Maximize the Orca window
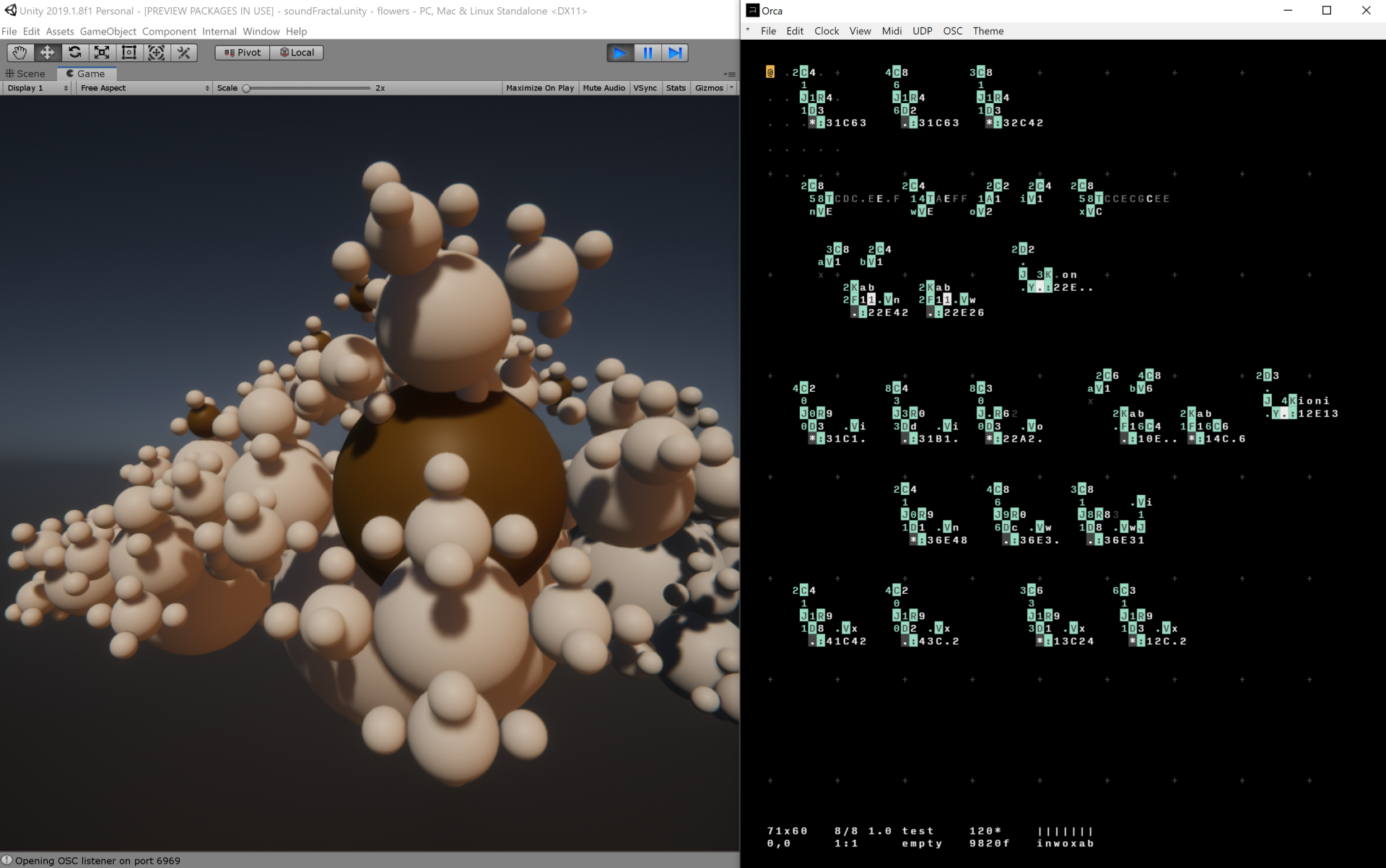Screen dimensions: 1386x868 pyautogui.click(x=1327, y=10)
